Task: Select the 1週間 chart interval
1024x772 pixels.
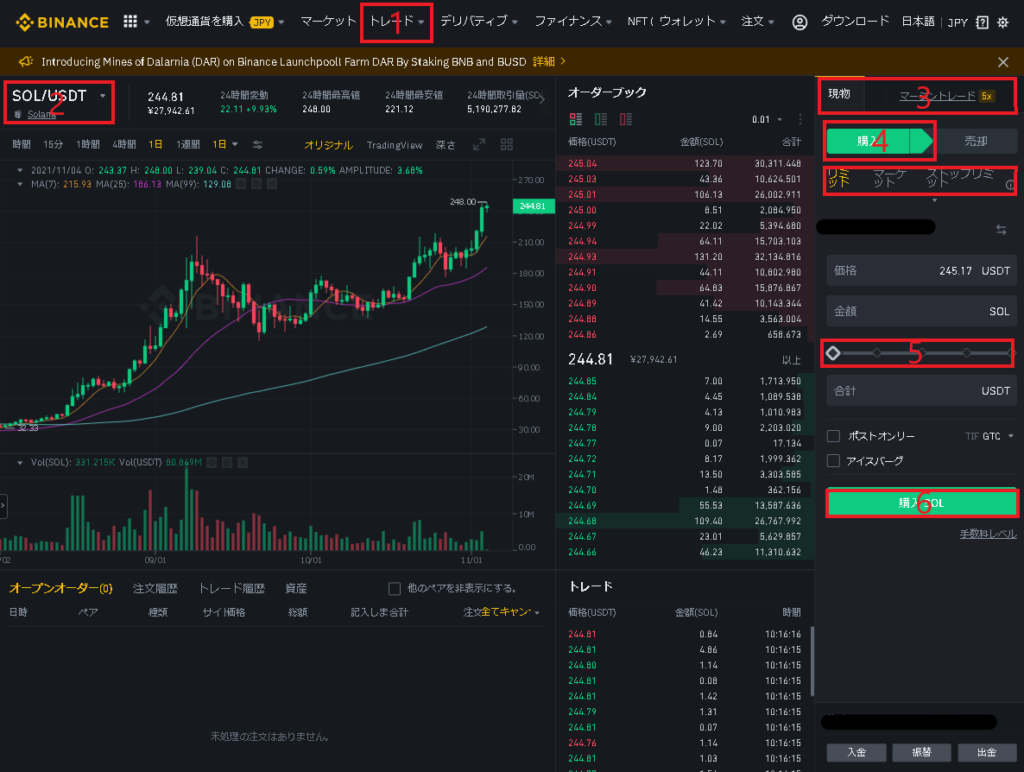Action: [188, 144]
